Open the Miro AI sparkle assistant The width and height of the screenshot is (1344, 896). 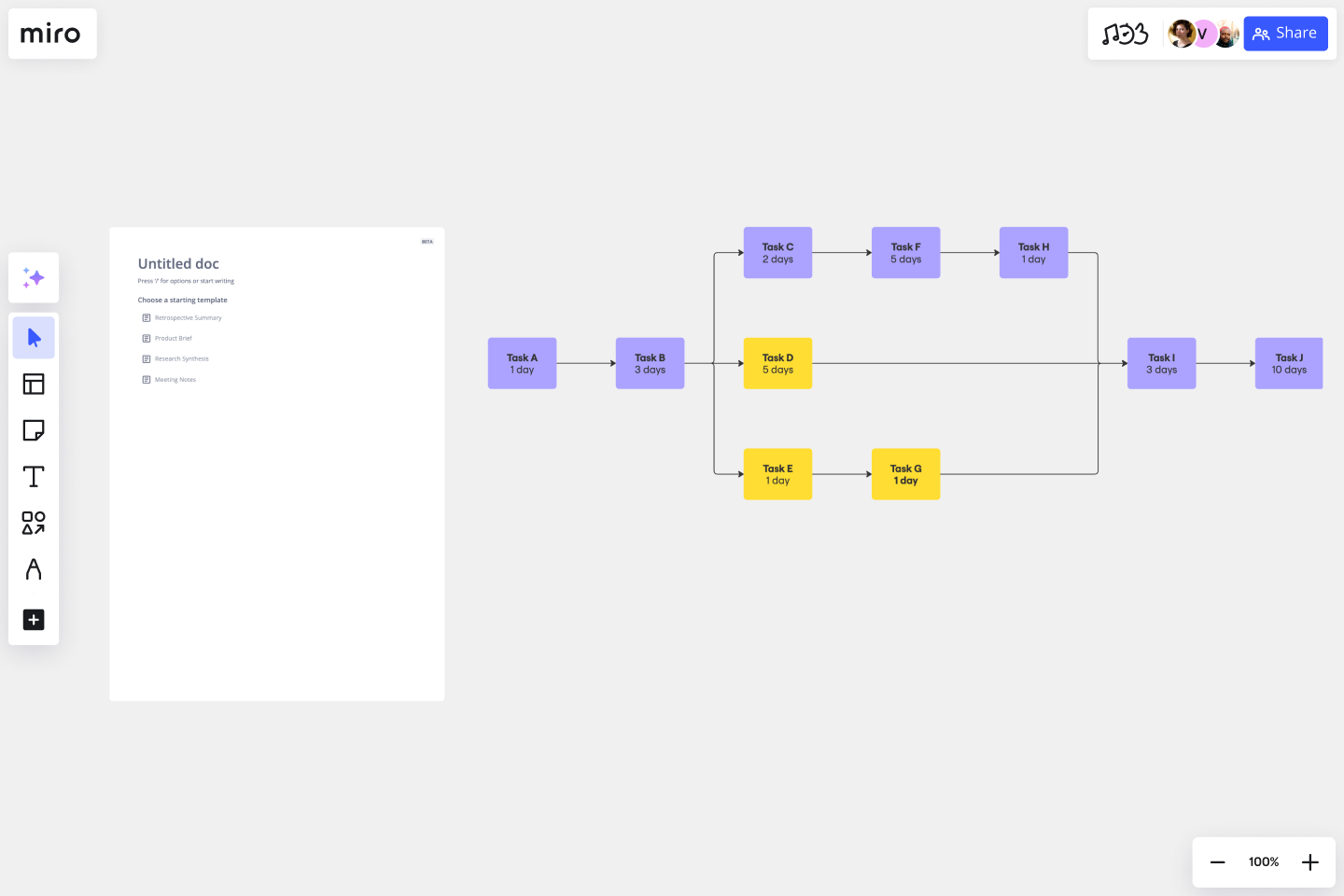coord(34,277)
